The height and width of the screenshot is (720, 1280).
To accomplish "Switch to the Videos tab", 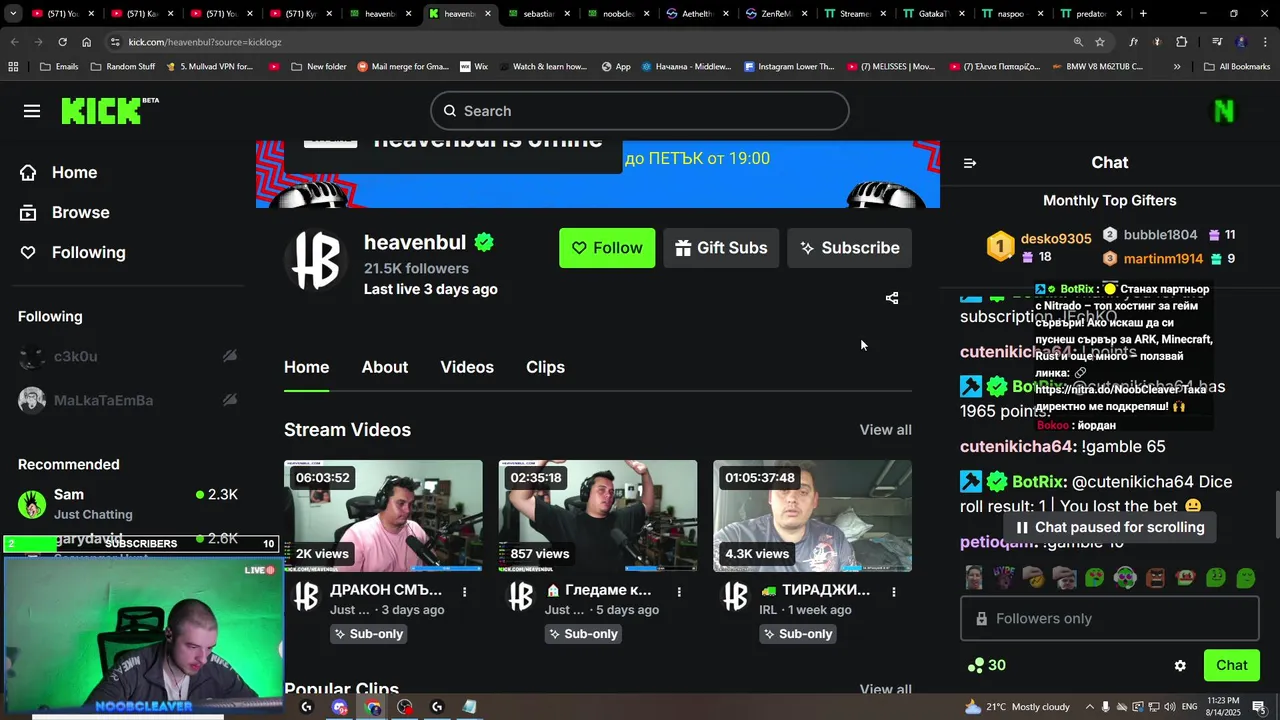I will pos(467,367).
